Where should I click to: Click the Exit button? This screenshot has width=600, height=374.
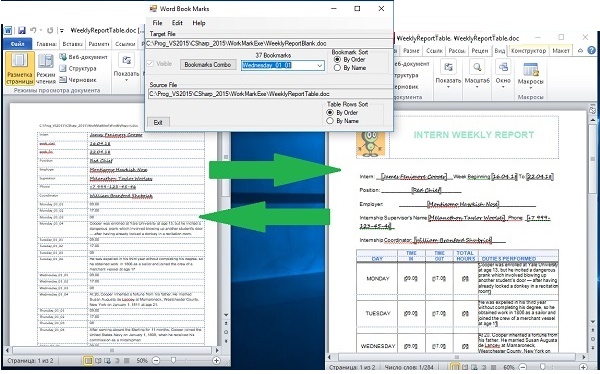[x=158, y=122]
